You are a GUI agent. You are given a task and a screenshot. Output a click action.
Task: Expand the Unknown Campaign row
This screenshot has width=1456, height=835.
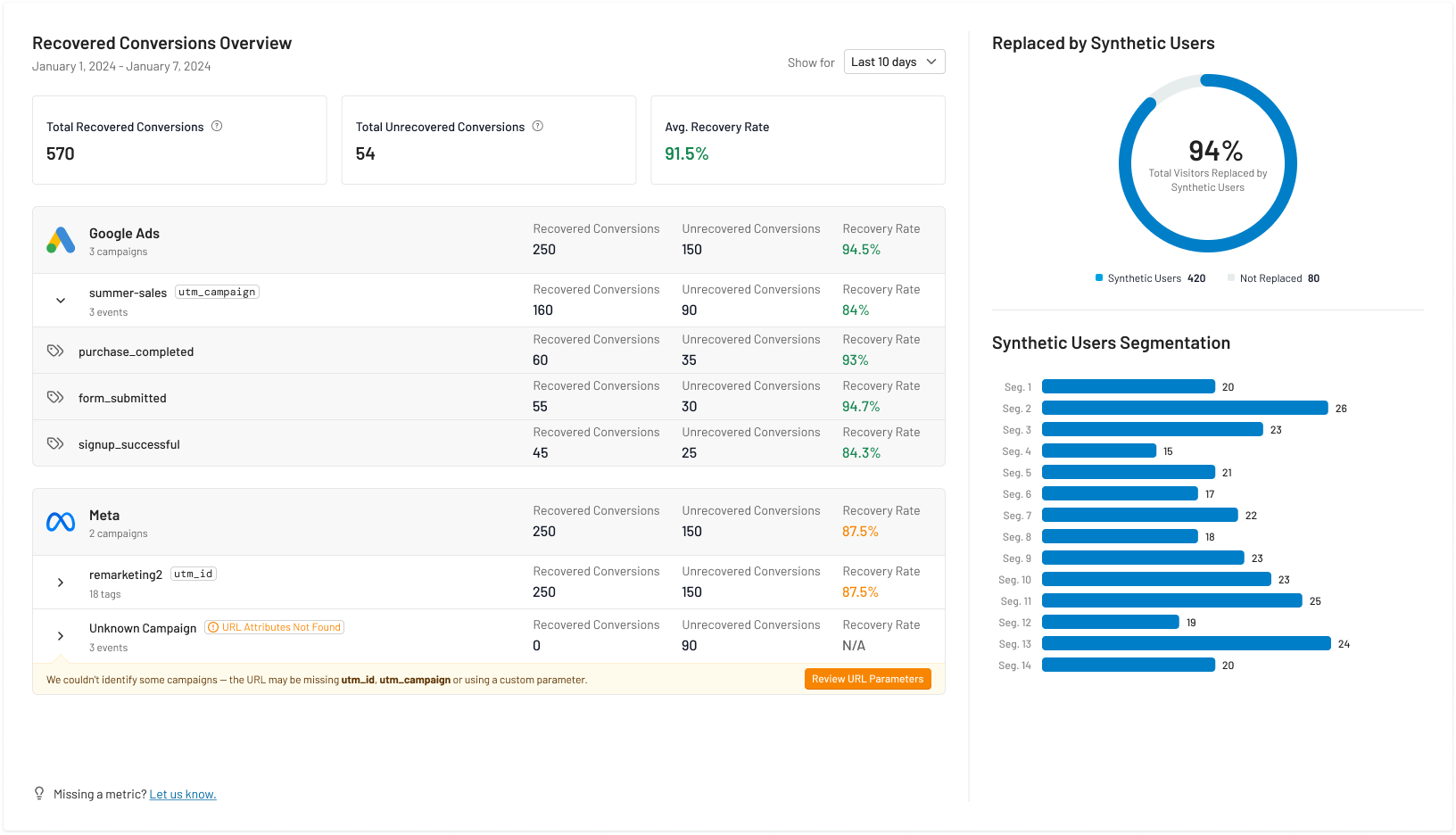tap(61, 636)
